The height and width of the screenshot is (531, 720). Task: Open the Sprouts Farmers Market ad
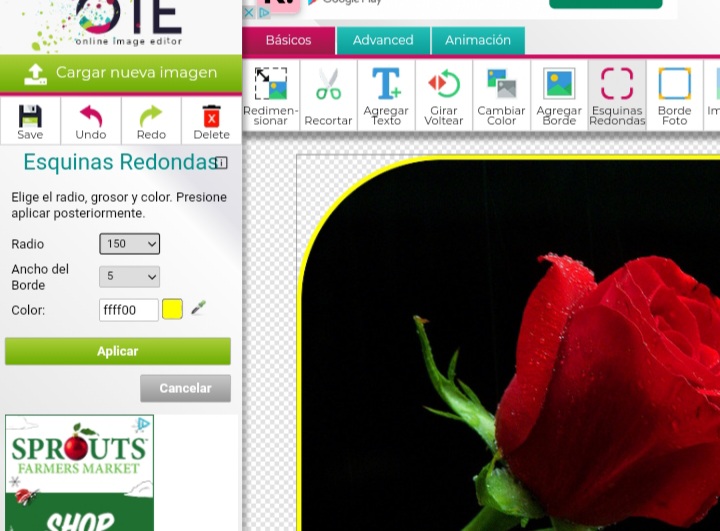pos(79,473)
